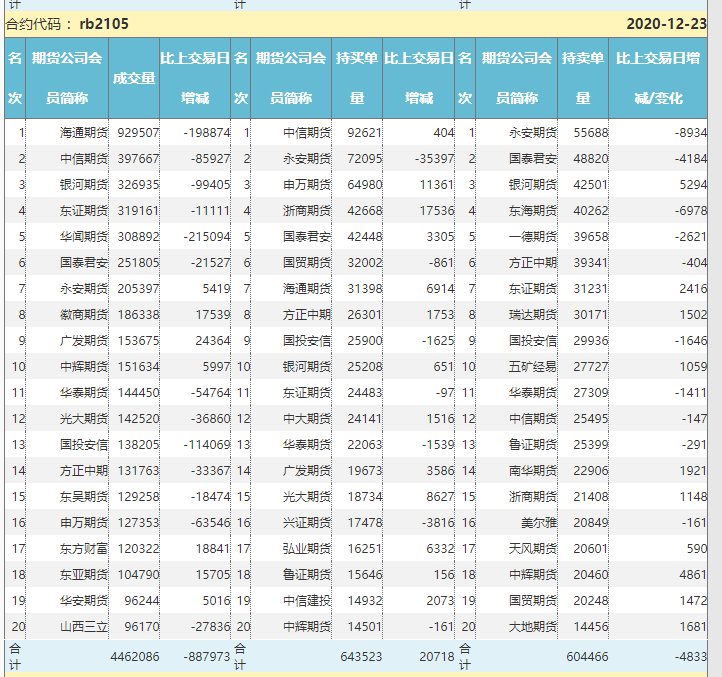Click 东亚期货 company name
This screenshot has height=677, width=722.
pos(84,575)
